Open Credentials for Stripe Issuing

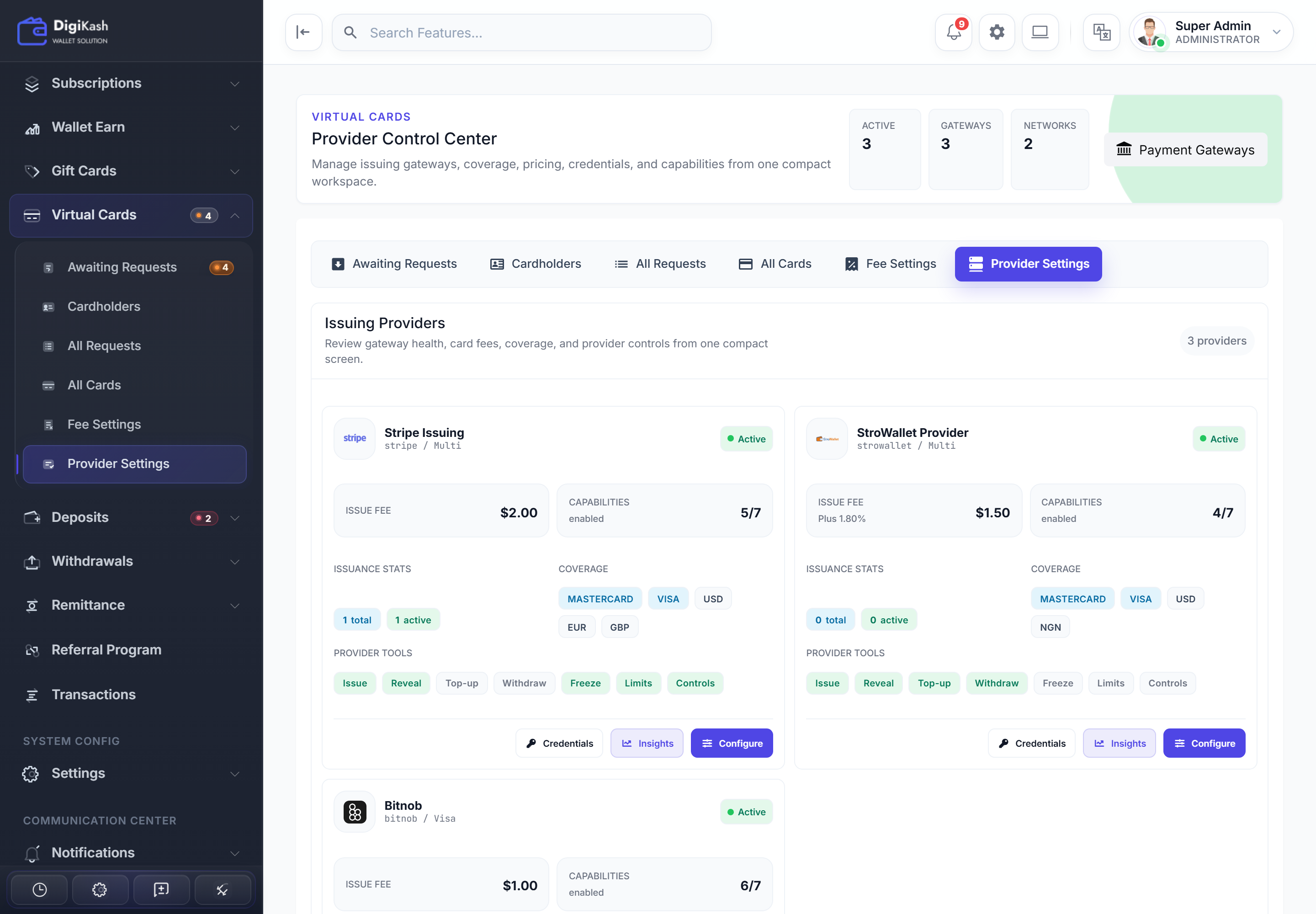click(x=559, y=744)
